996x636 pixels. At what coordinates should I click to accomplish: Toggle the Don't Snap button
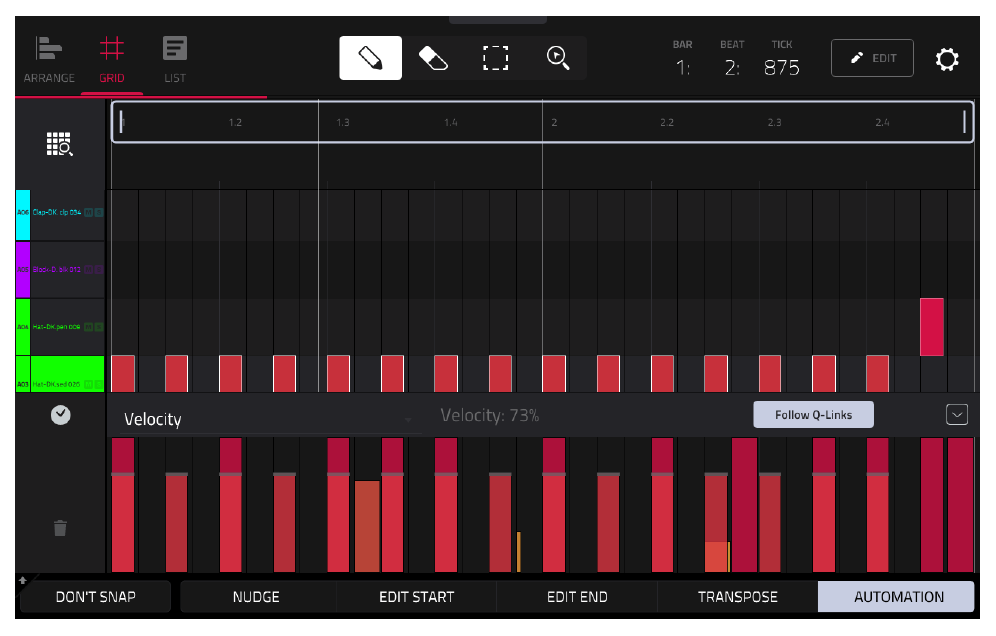[95, 597]
